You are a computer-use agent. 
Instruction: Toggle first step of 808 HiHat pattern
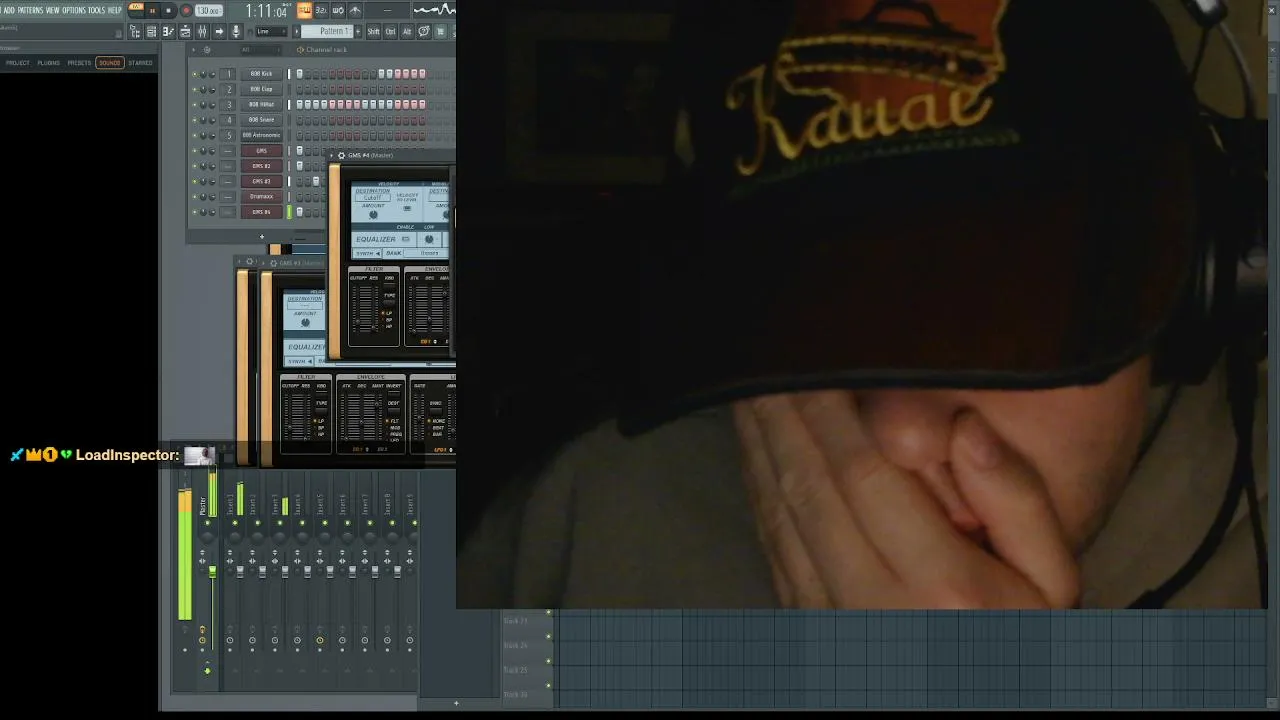pos(299,104)
